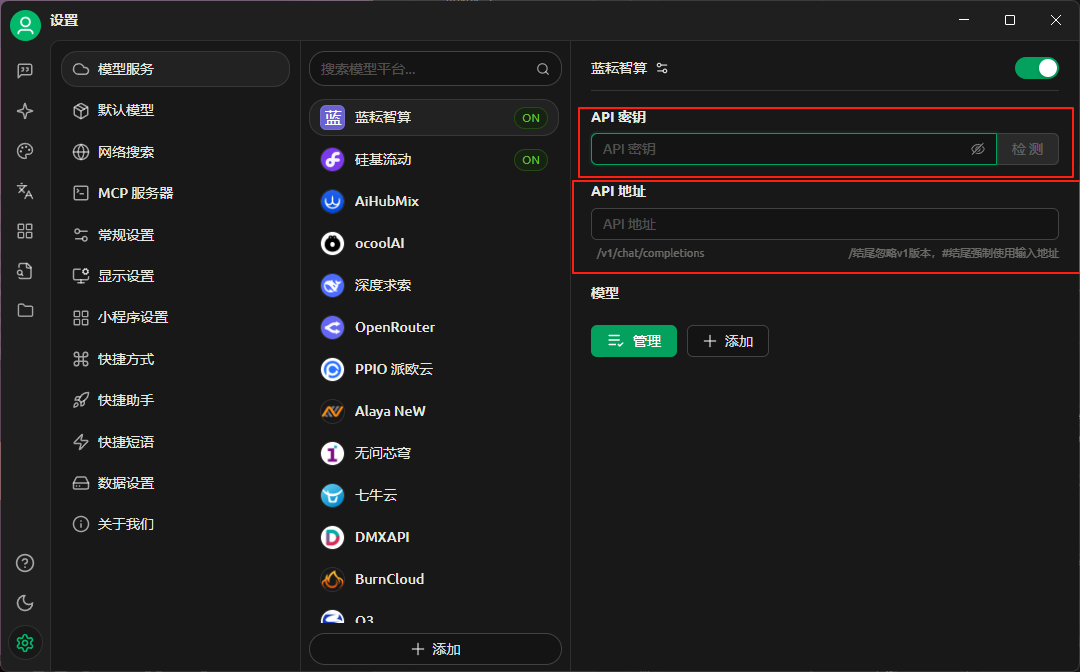1080x672 pixels.
Task: Open 快捷短语 settings section
Action: click(x=176, y=441)
